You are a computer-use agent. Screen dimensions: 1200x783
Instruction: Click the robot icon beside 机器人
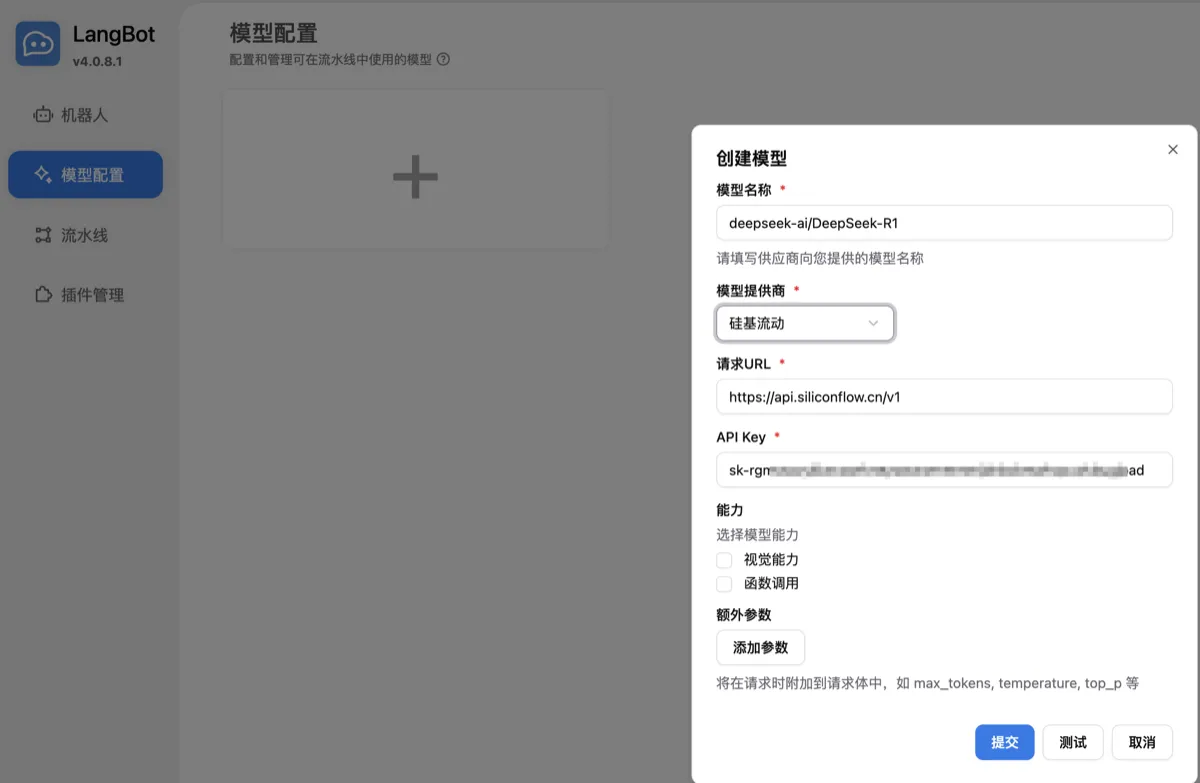(x=42, y=115)
